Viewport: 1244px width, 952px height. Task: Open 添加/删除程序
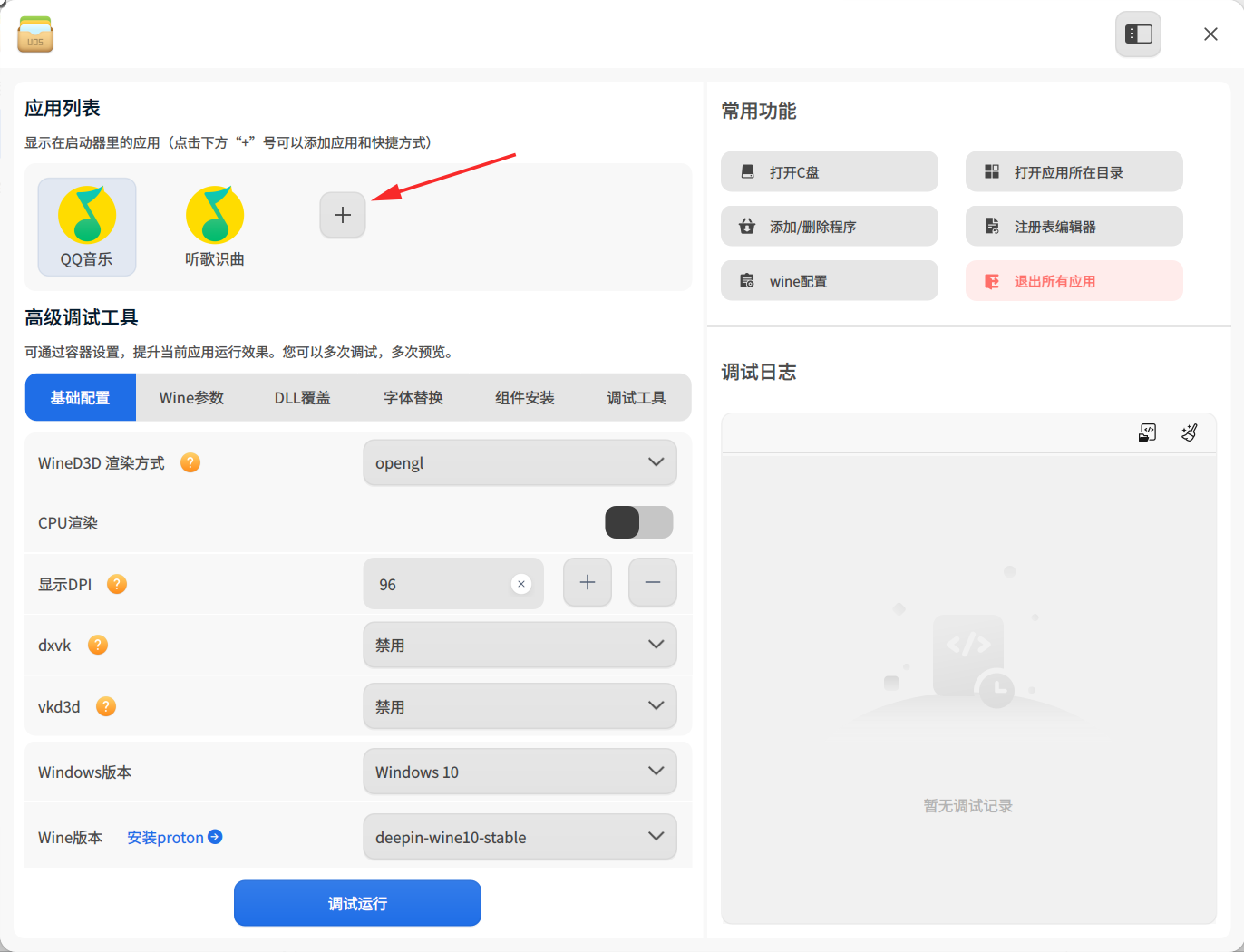830,226
